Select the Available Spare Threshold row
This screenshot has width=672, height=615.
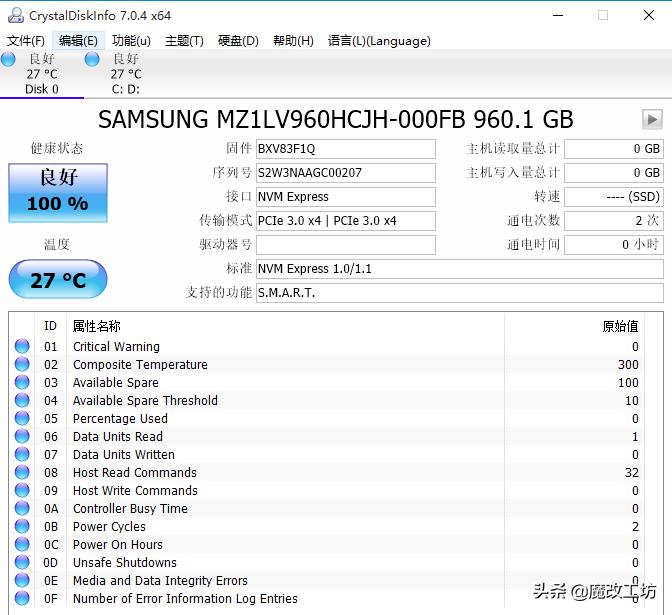coord(145,401)
